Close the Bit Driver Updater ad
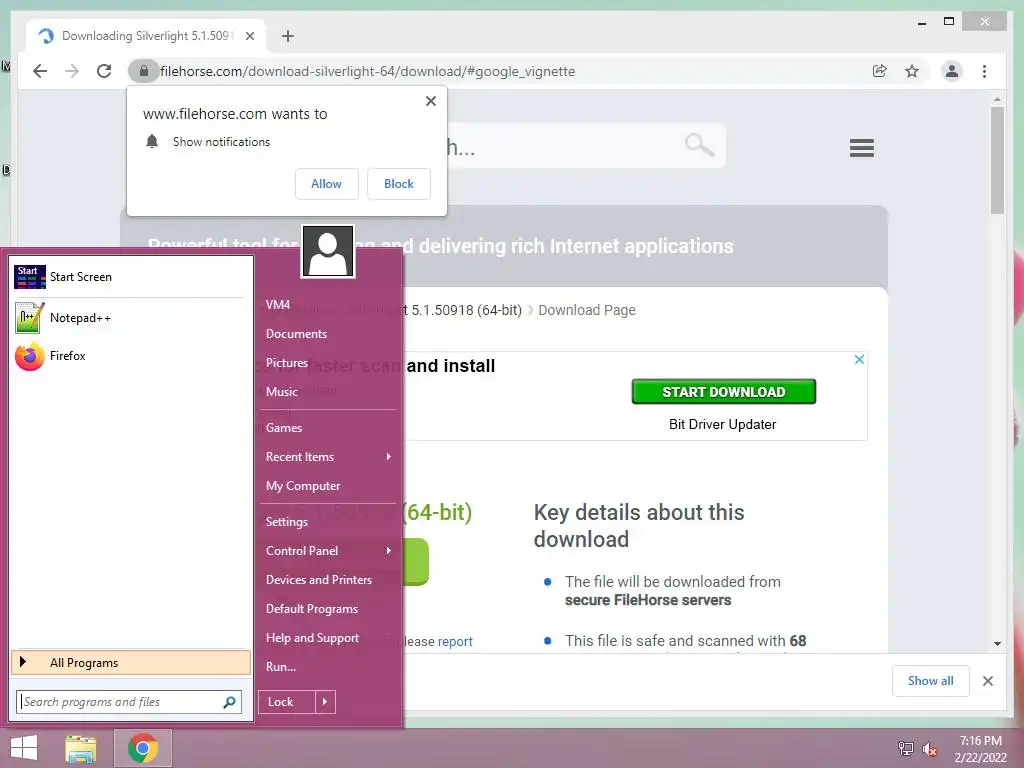Image resolution: width=1024 pixels, height=768 pixels. 859,359
